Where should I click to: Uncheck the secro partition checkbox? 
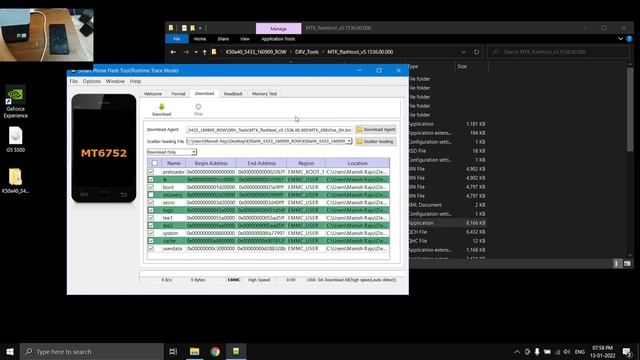tap(151, 202)
